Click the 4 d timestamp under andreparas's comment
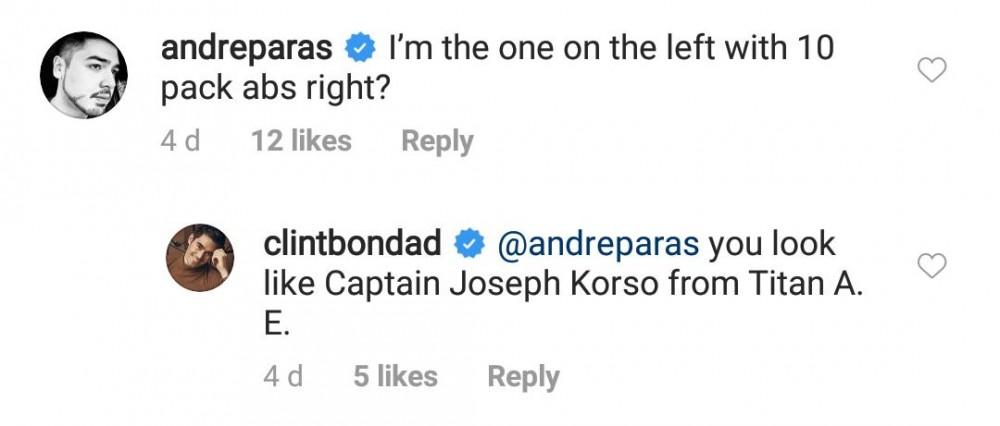The image size is (1000, 426). point(180,142)
